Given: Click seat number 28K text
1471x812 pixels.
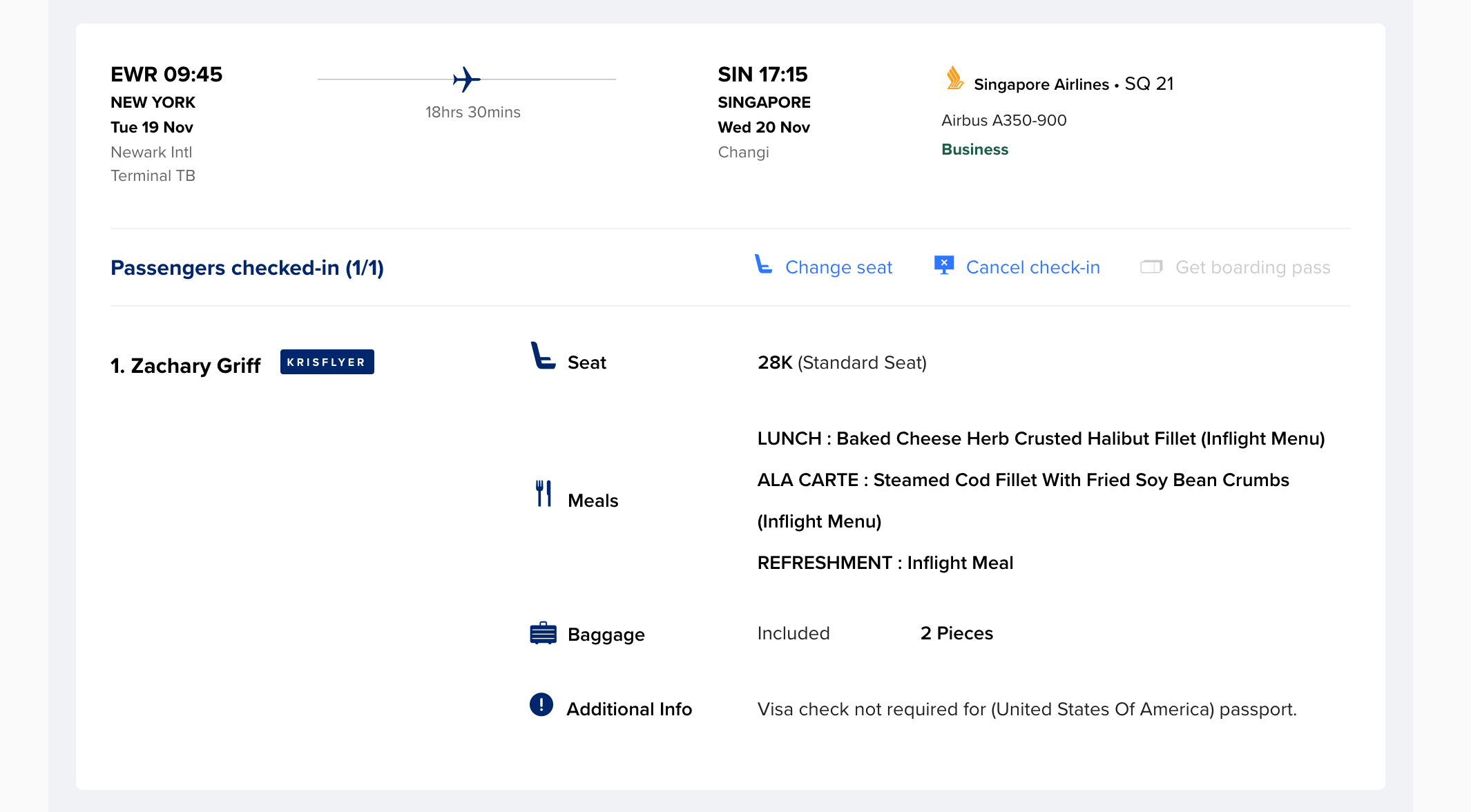Looking at the screenshot, I should 775,362.
